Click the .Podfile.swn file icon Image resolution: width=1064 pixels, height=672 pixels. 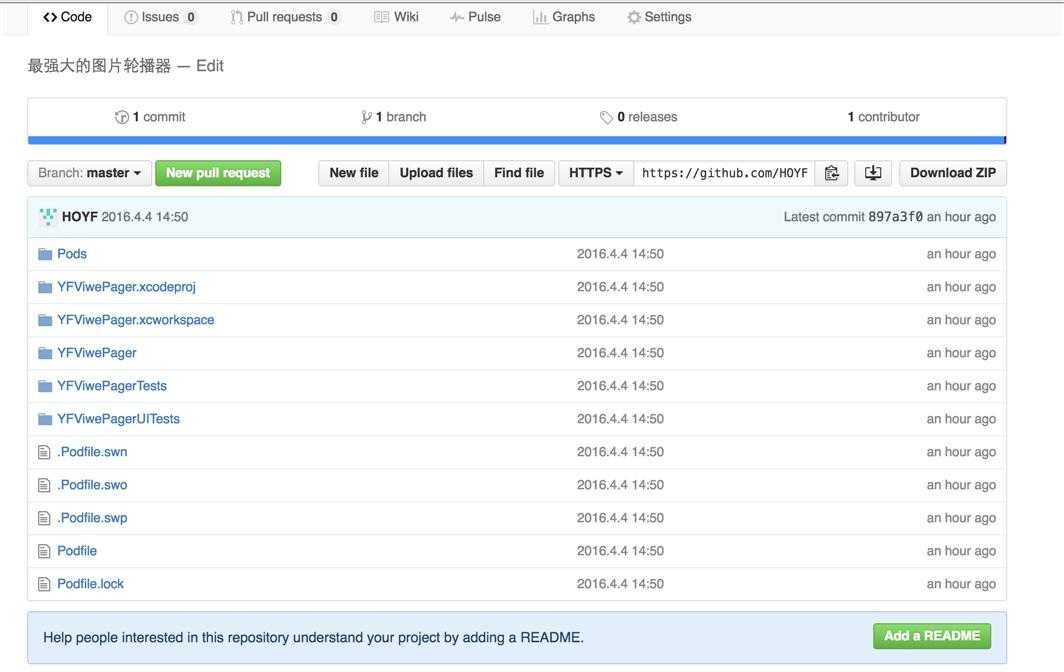pyautogui.click(x=44, y=452)
